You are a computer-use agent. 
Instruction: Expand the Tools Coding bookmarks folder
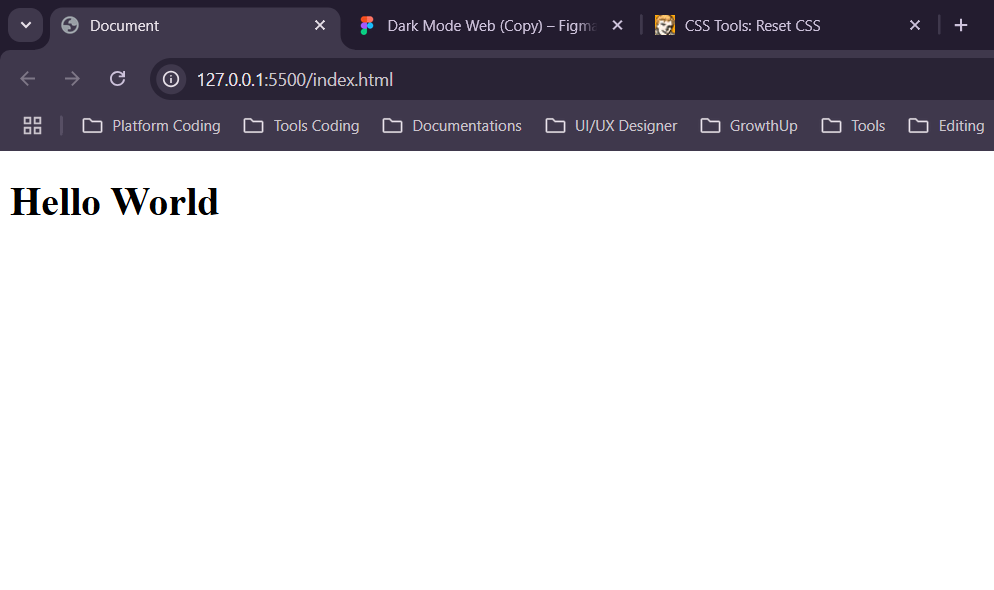[x=302, y=125]
